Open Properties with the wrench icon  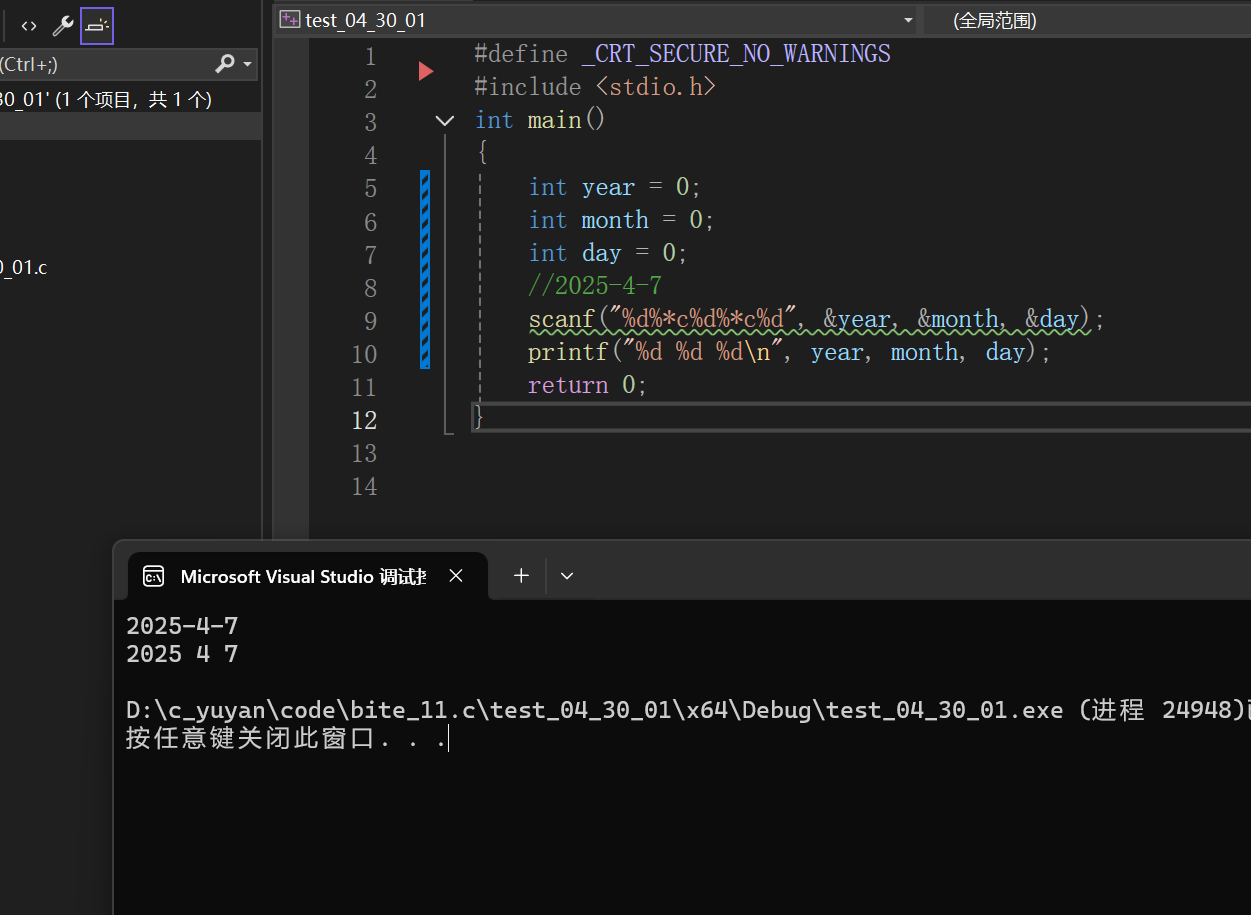pos(63,26)
